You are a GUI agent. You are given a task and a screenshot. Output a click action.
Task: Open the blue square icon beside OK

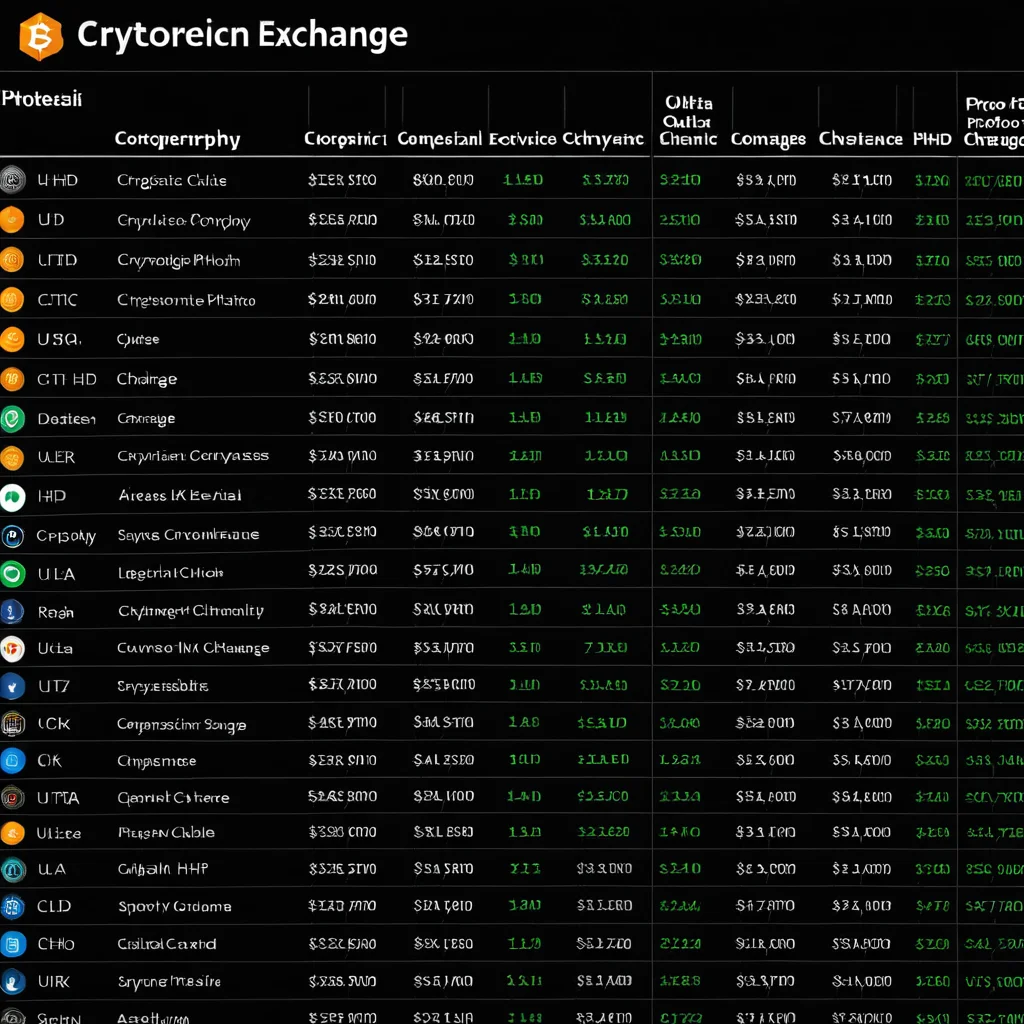(x=12, y=761)
